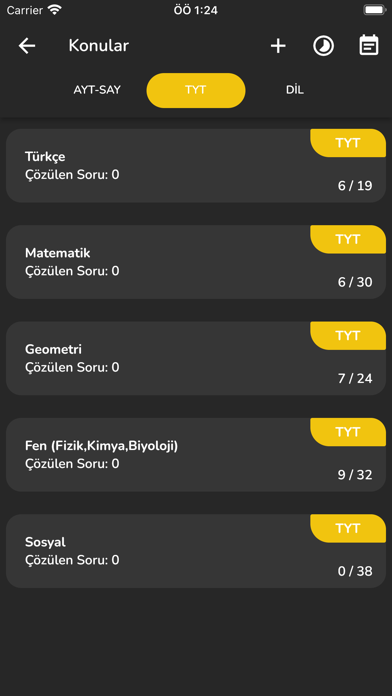
Task: Open the clock timer icon
Action: [324, 46]
